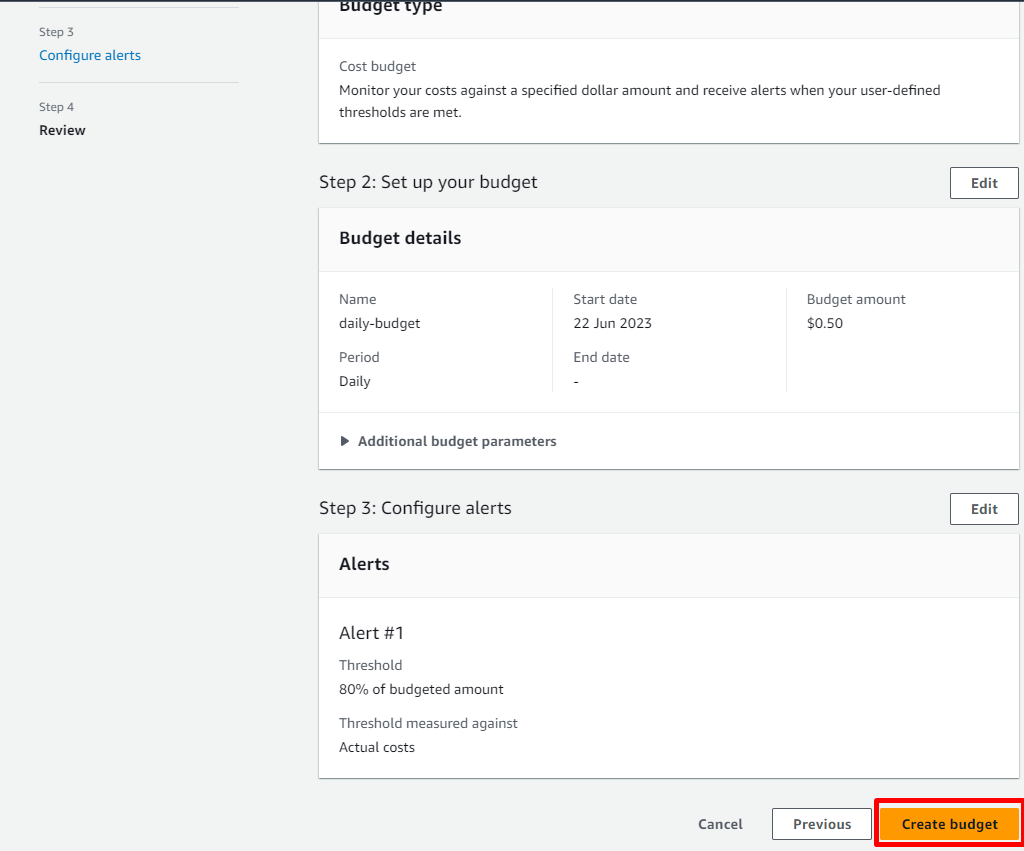Click the Cost budget type label
The height and width of the screenshot is (851, 1024).
coord(377,66)
